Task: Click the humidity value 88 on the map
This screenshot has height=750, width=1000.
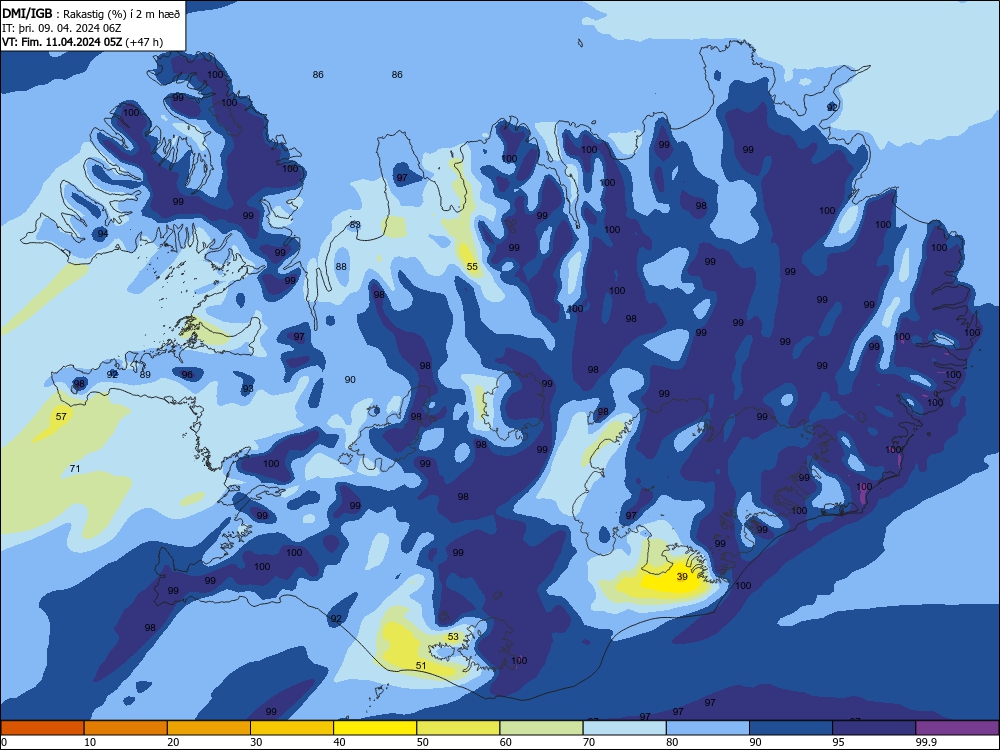Action: click(341, 267)
